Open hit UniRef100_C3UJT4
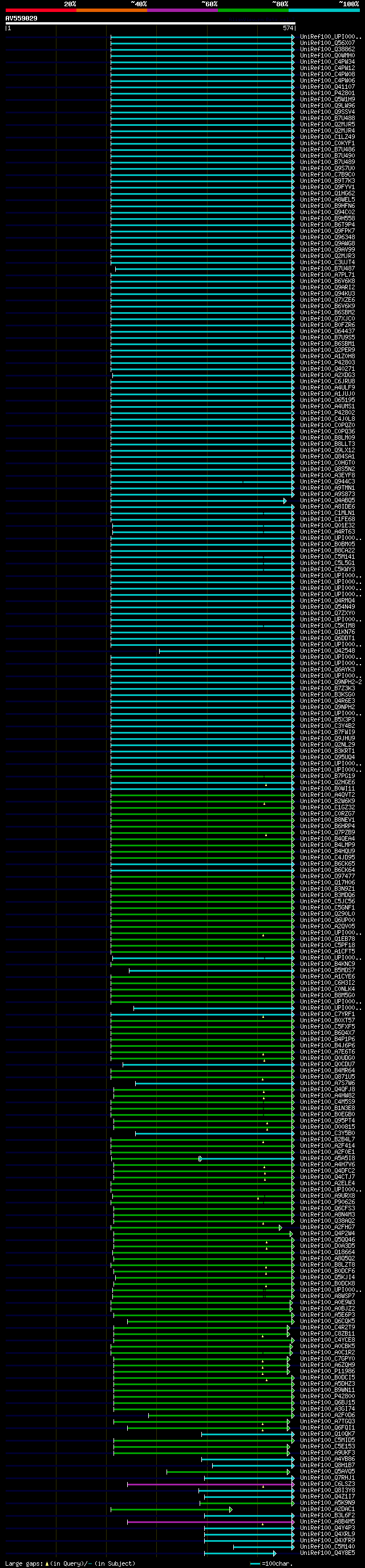 click(327, 263)
